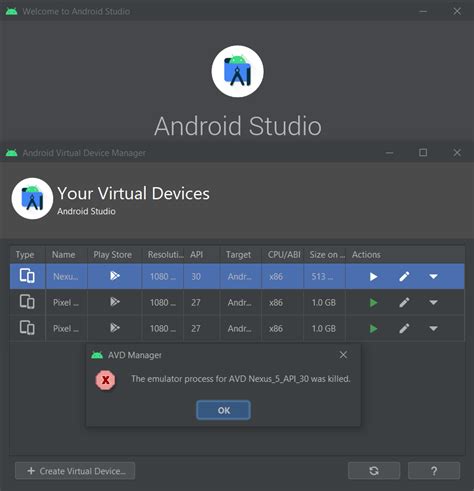Click the API value 30 cell
Viewport: 474px width, 491px height.
coord(201,276)
